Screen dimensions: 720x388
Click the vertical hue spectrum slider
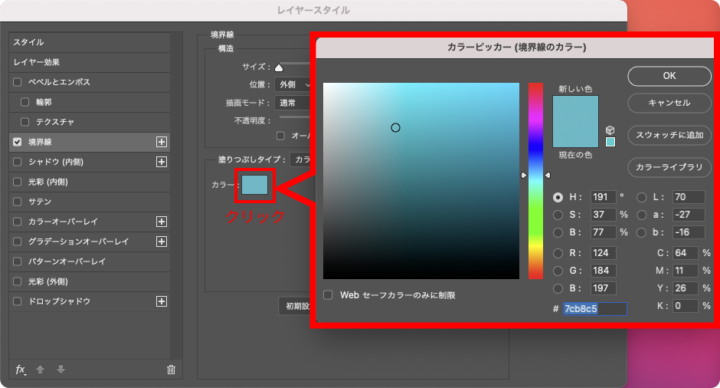click(535, 181)
